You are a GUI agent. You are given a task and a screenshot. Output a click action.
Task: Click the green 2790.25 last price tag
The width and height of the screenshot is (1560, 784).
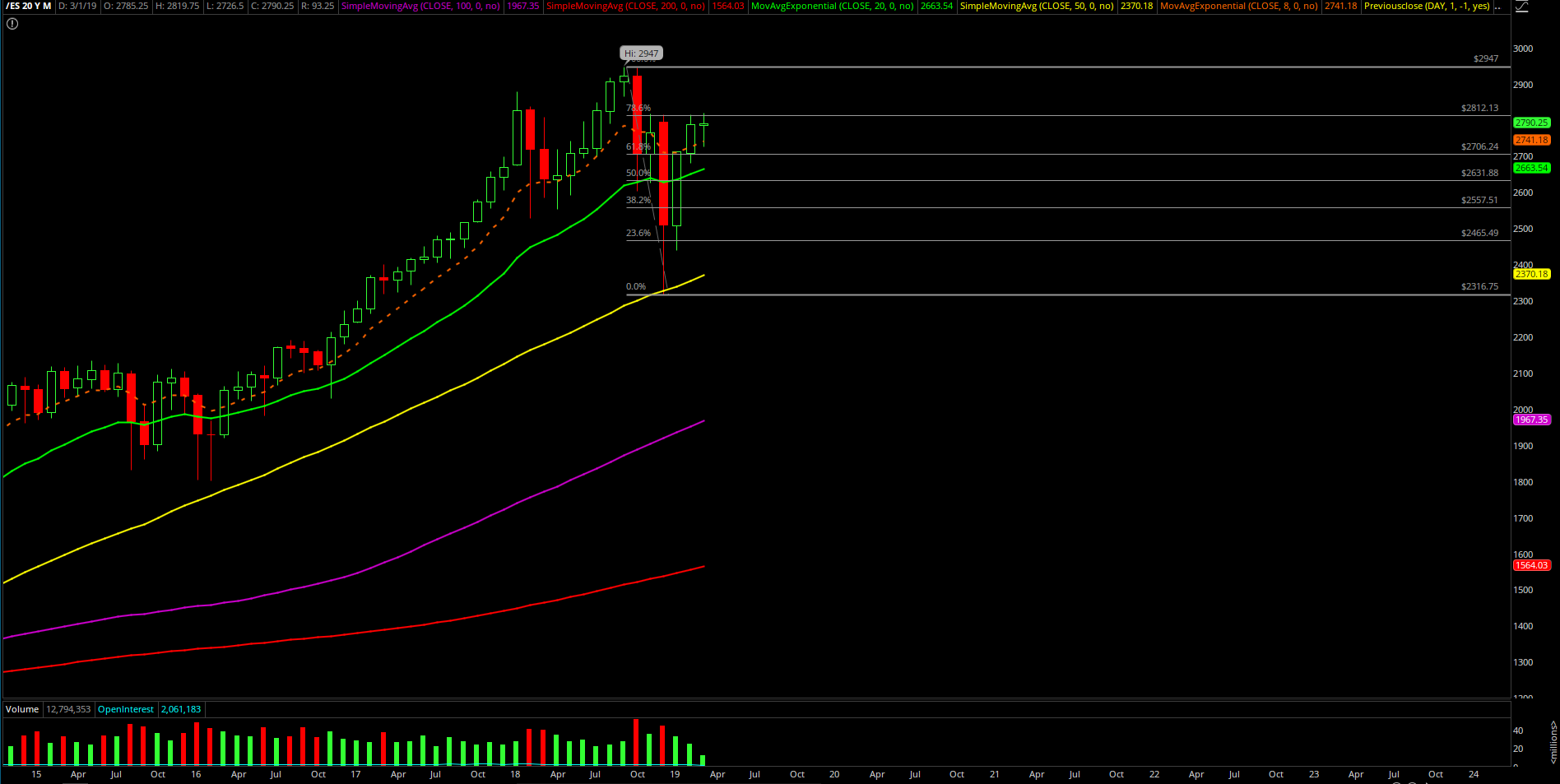[1531, 123]
